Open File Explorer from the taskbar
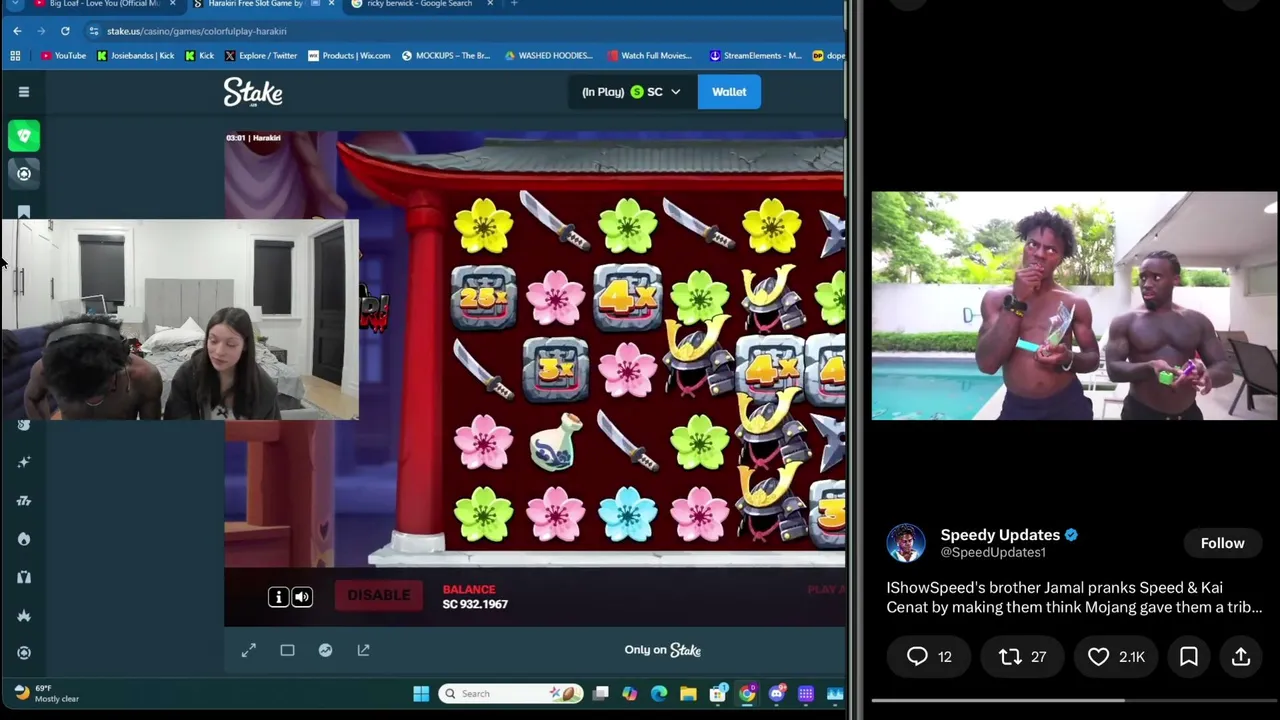This screenshot has width=1280, height=720. 688,694
